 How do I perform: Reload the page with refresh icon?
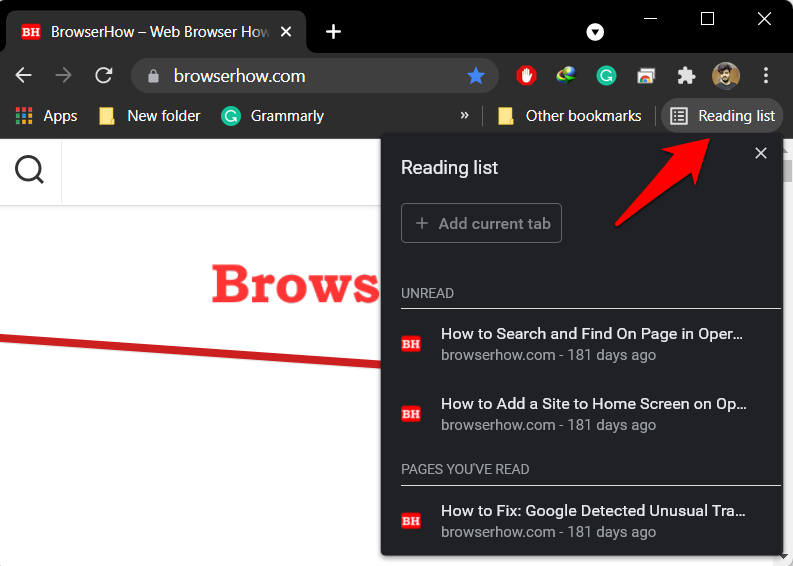(104, 76)
